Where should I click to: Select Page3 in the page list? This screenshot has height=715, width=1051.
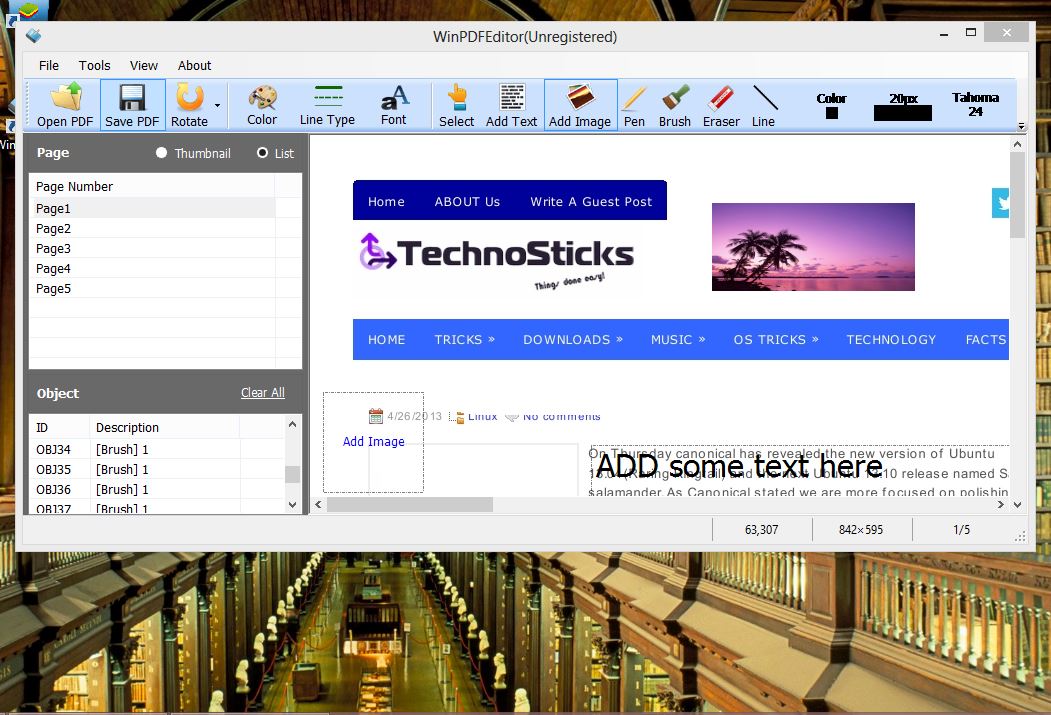pos(154,248)
